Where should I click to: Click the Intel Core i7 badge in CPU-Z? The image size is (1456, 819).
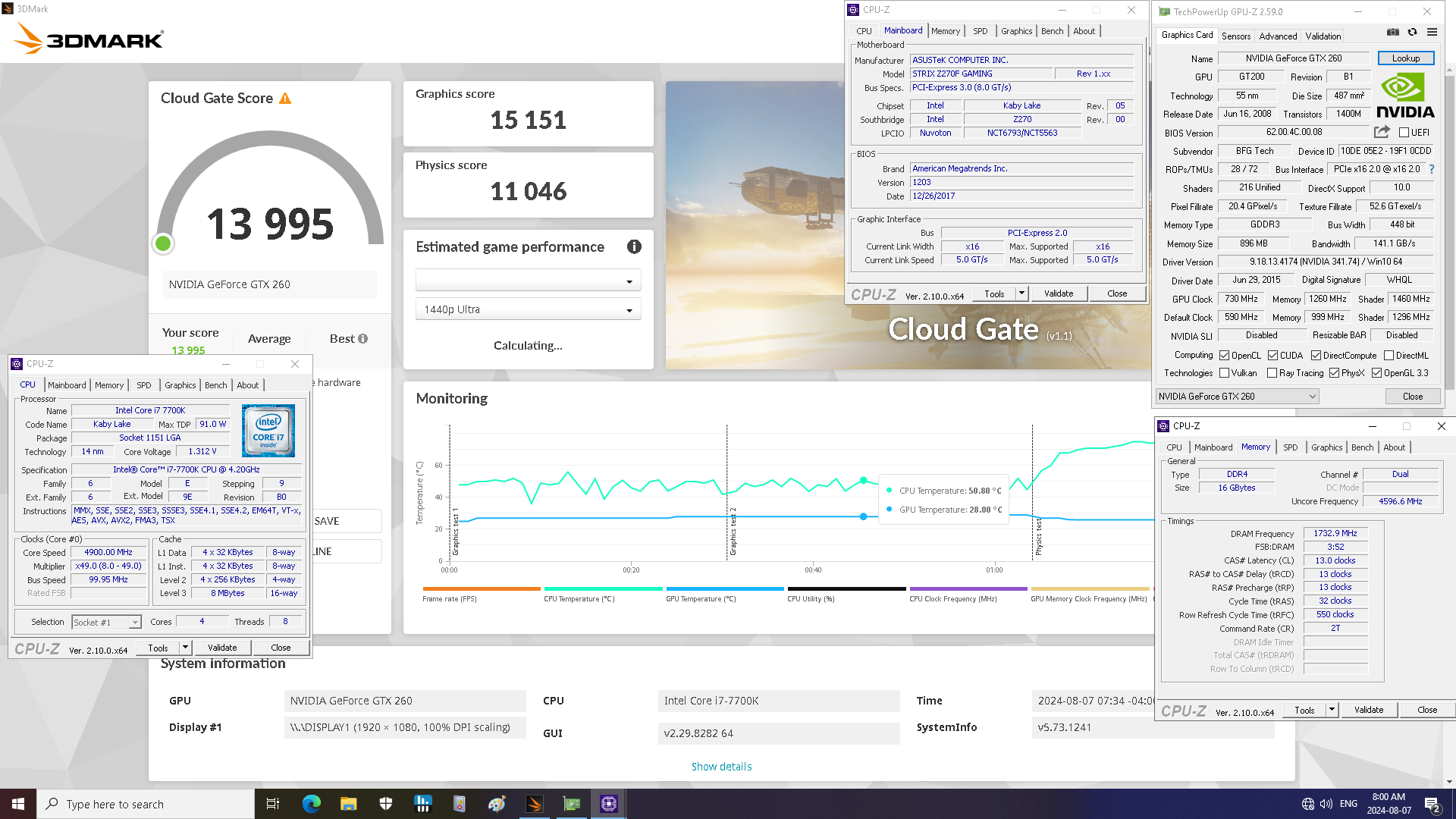click(x=268, y=430)
